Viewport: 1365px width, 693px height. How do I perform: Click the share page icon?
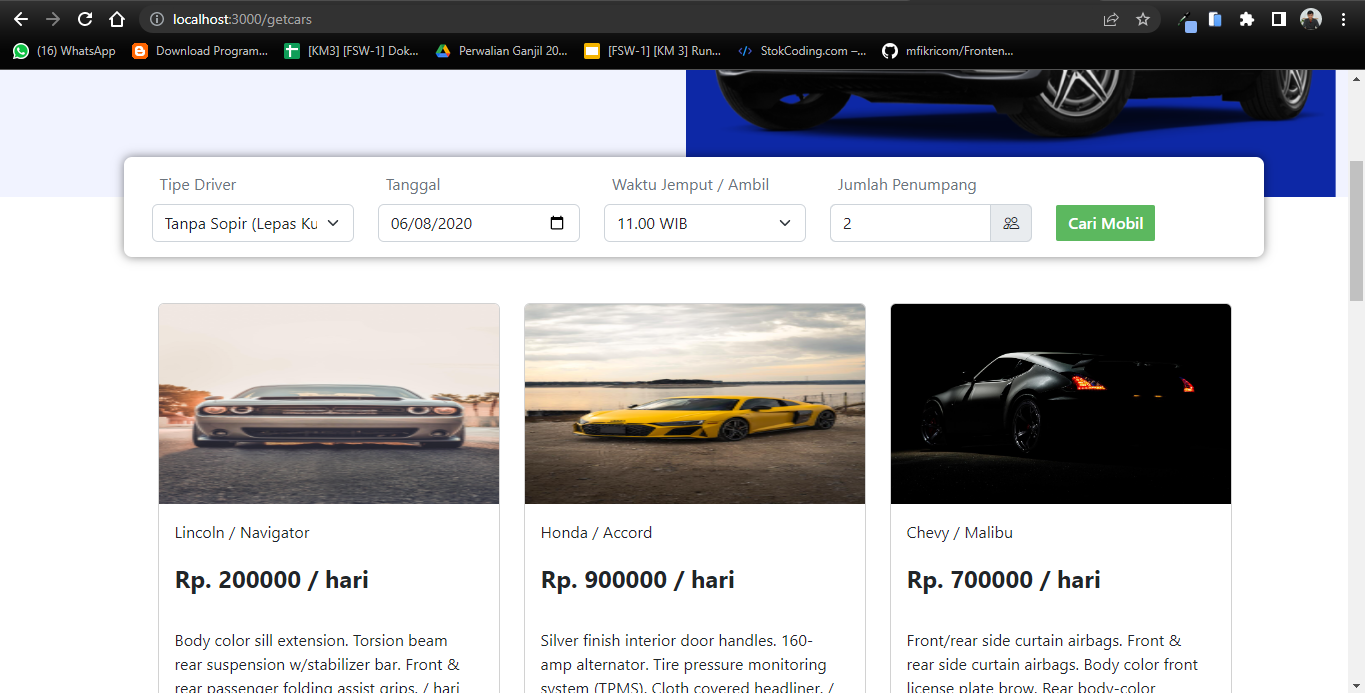pos(1111,19)
